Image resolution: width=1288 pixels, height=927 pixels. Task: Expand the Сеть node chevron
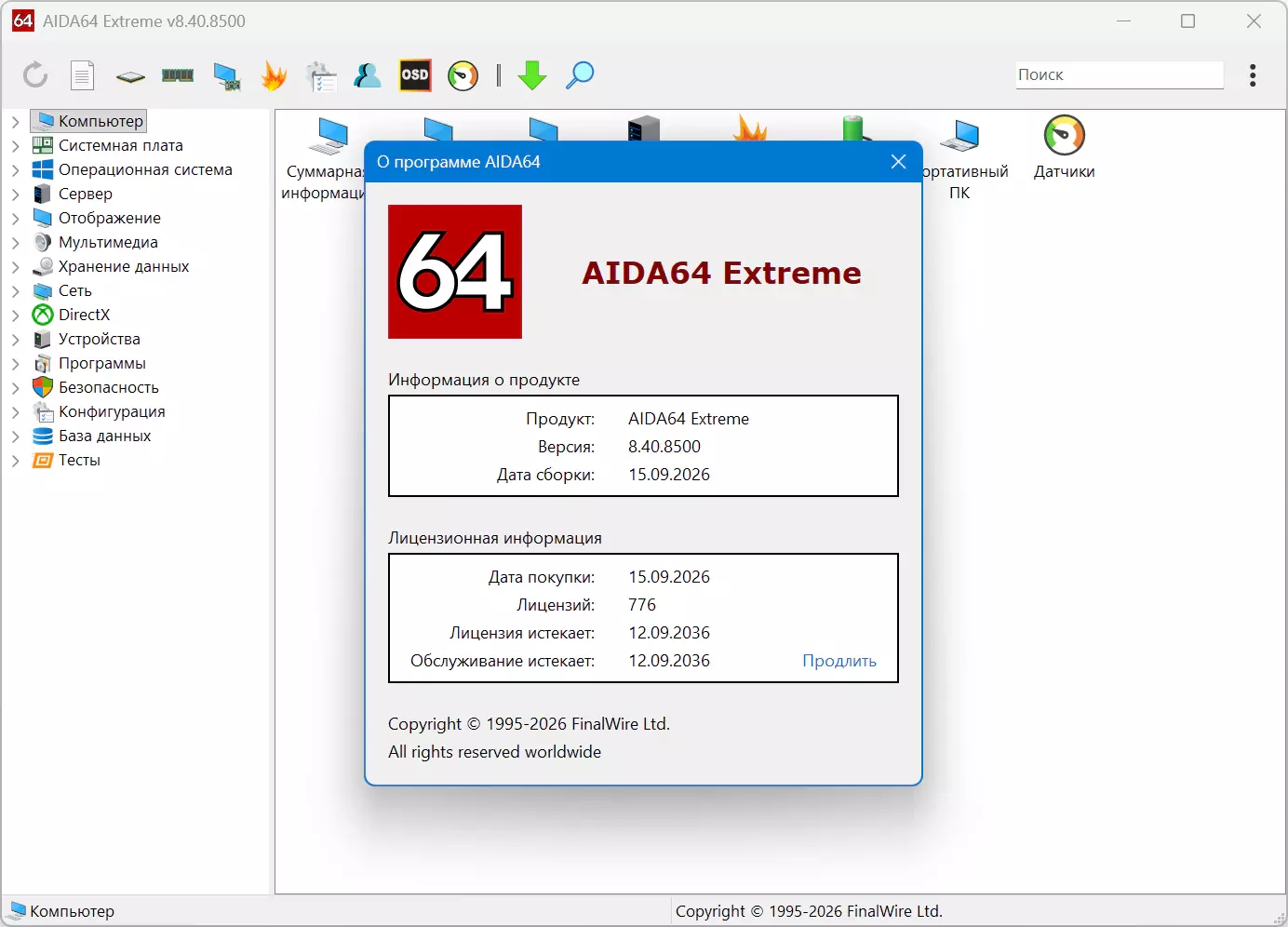point(15,290)
